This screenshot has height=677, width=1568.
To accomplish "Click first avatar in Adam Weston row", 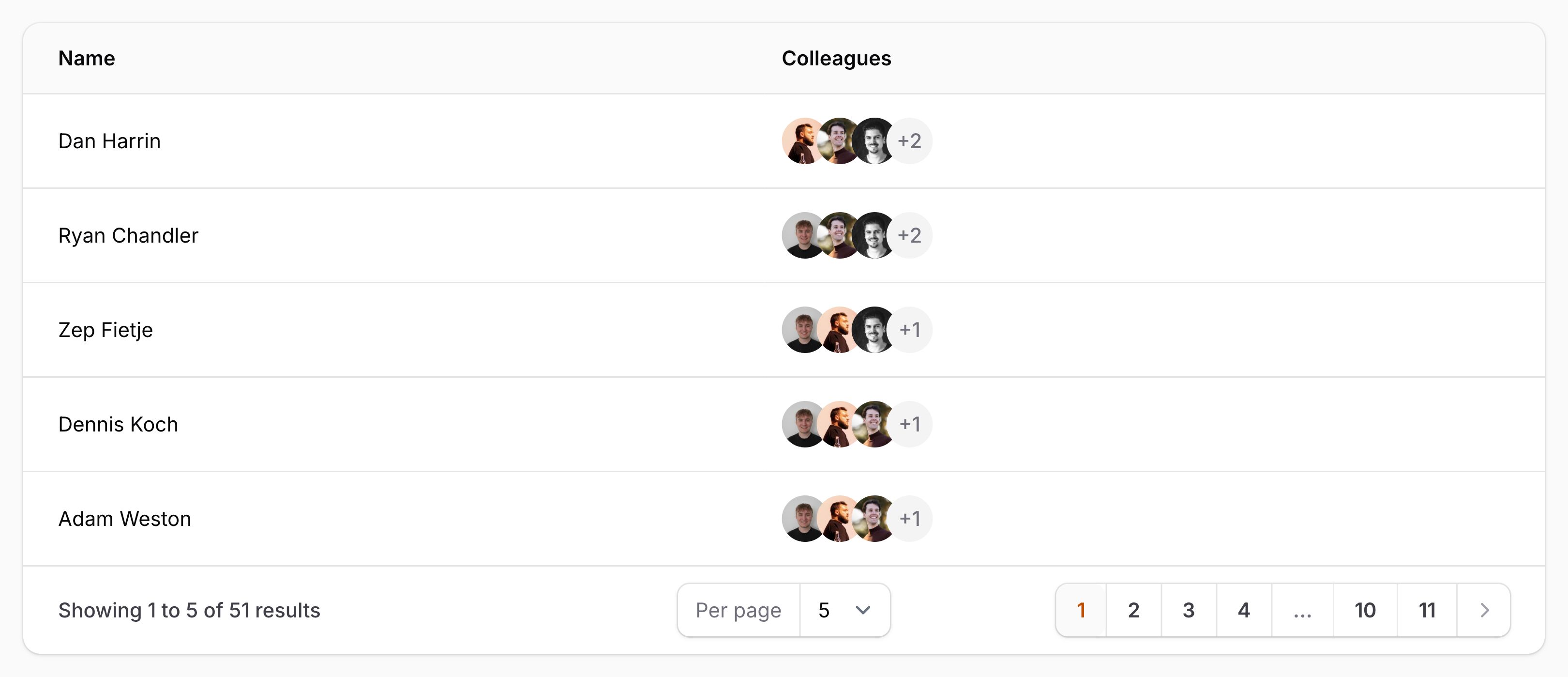I will pyautogui.click(x=800, y=519).
